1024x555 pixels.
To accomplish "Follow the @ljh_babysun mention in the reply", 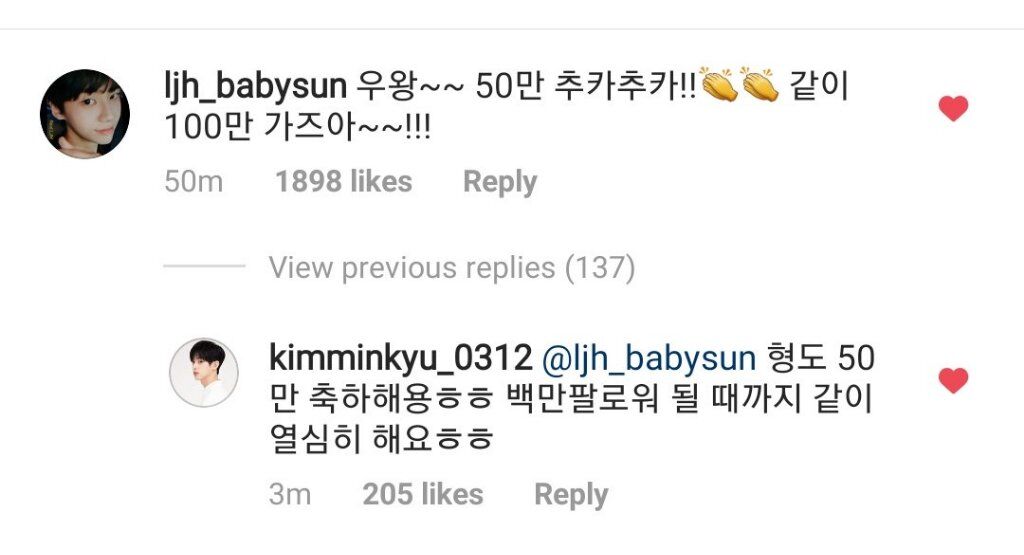I will coord(648,359).
